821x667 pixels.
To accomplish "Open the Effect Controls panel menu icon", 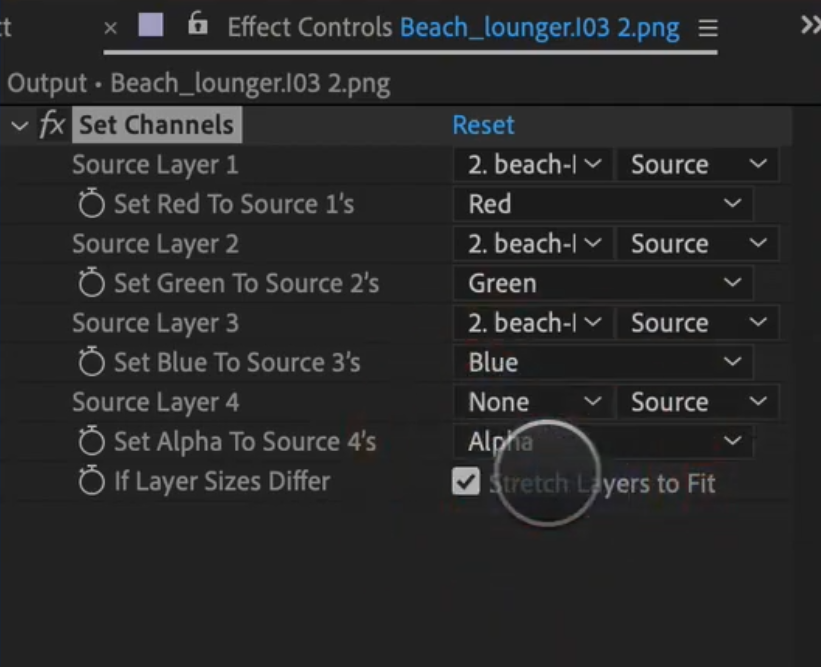I will coord(708,29).
